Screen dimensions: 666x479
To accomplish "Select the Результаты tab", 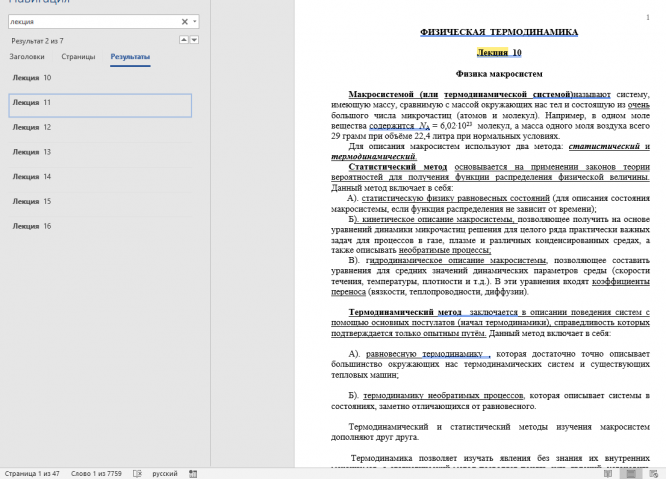I will [x=130, y=56].
